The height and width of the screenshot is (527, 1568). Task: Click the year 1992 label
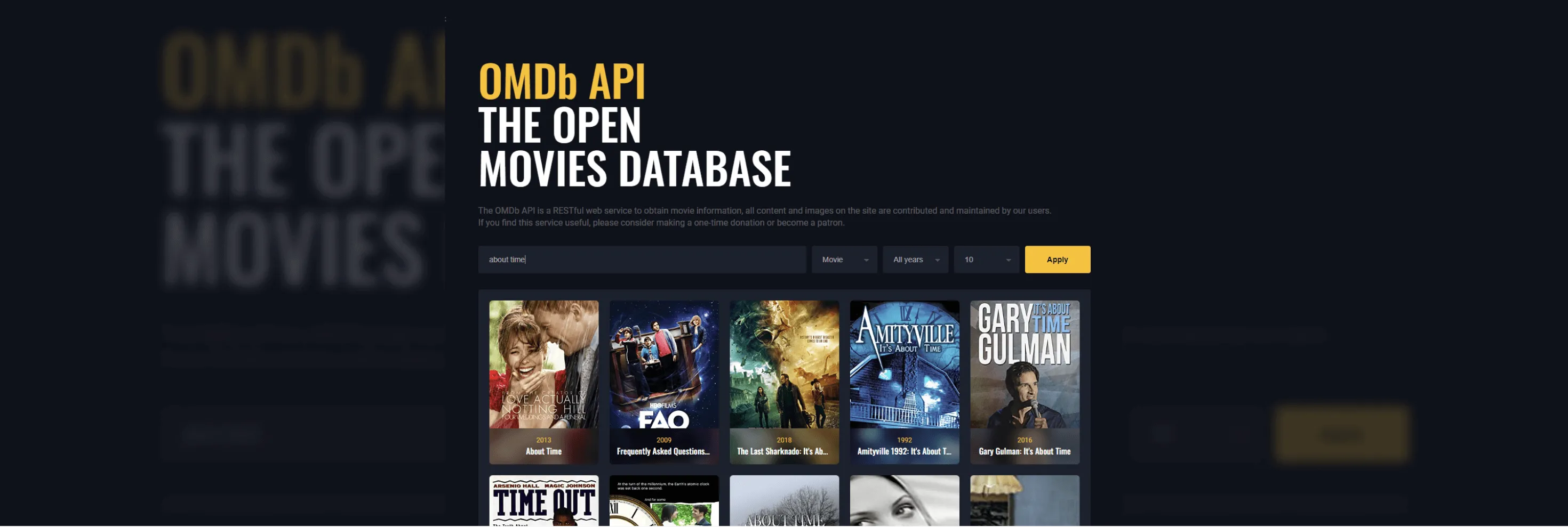coord(904,440)
